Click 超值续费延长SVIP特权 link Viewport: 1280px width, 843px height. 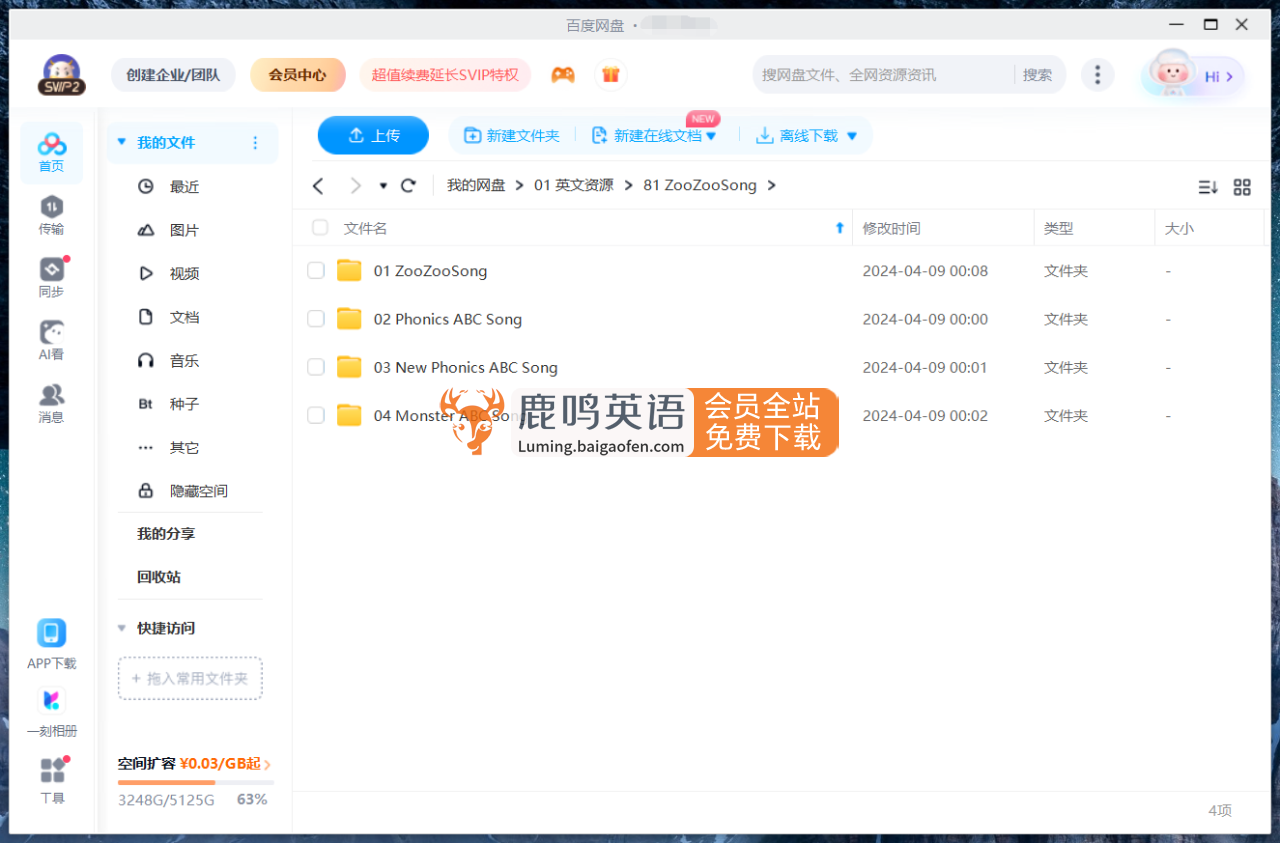(445, 75)
